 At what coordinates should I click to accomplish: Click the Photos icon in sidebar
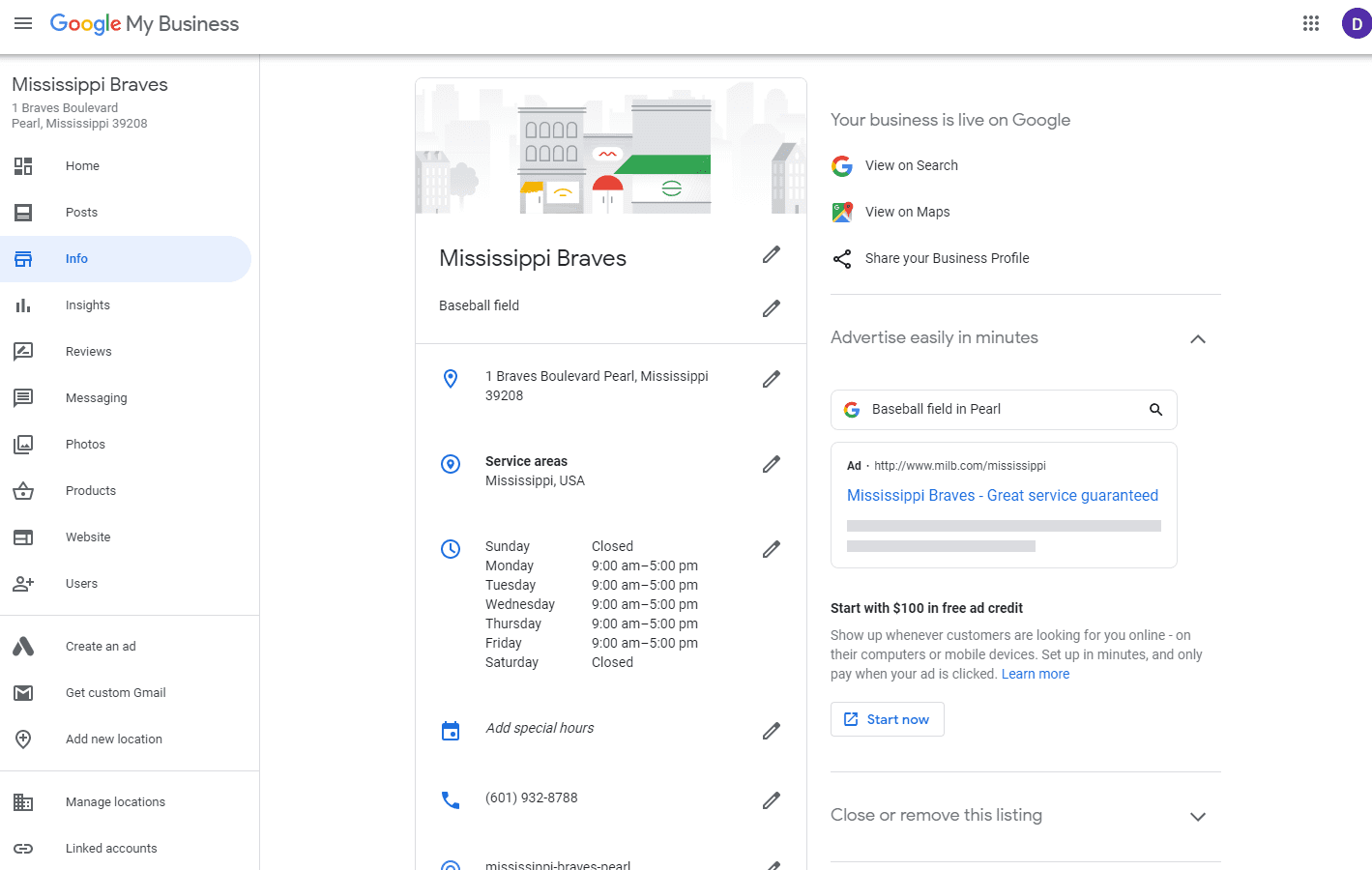pos(23,445)
